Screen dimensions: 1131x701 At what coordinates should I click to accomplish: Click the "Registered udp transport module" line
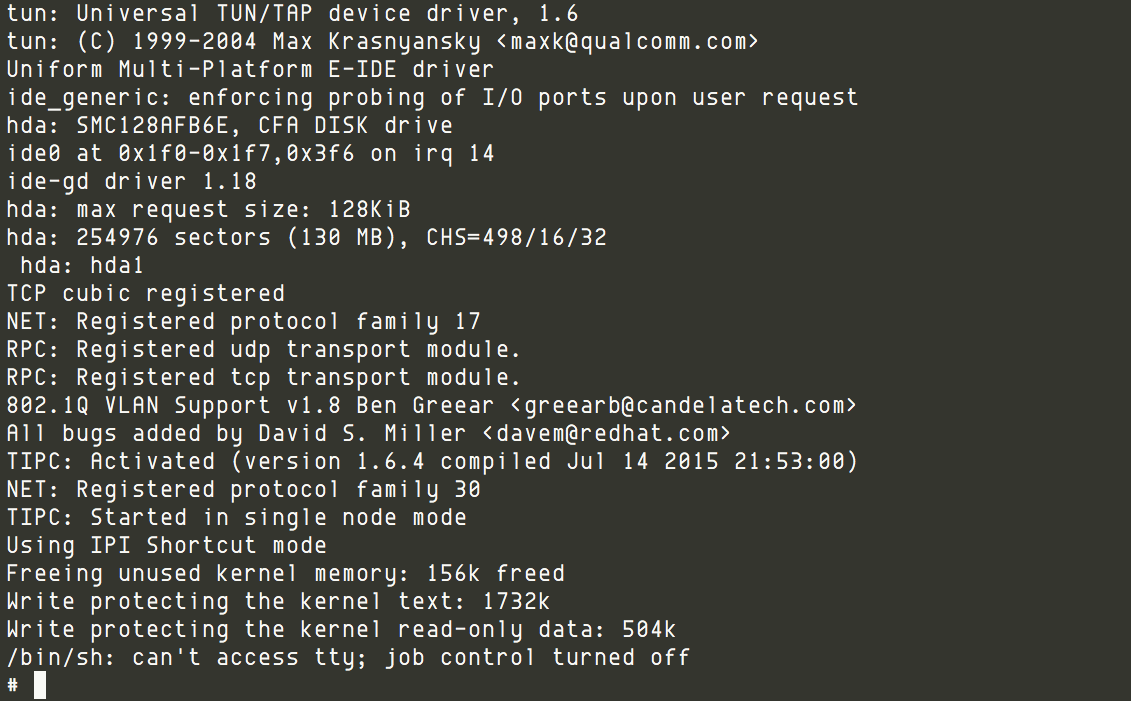coord(298,349)
